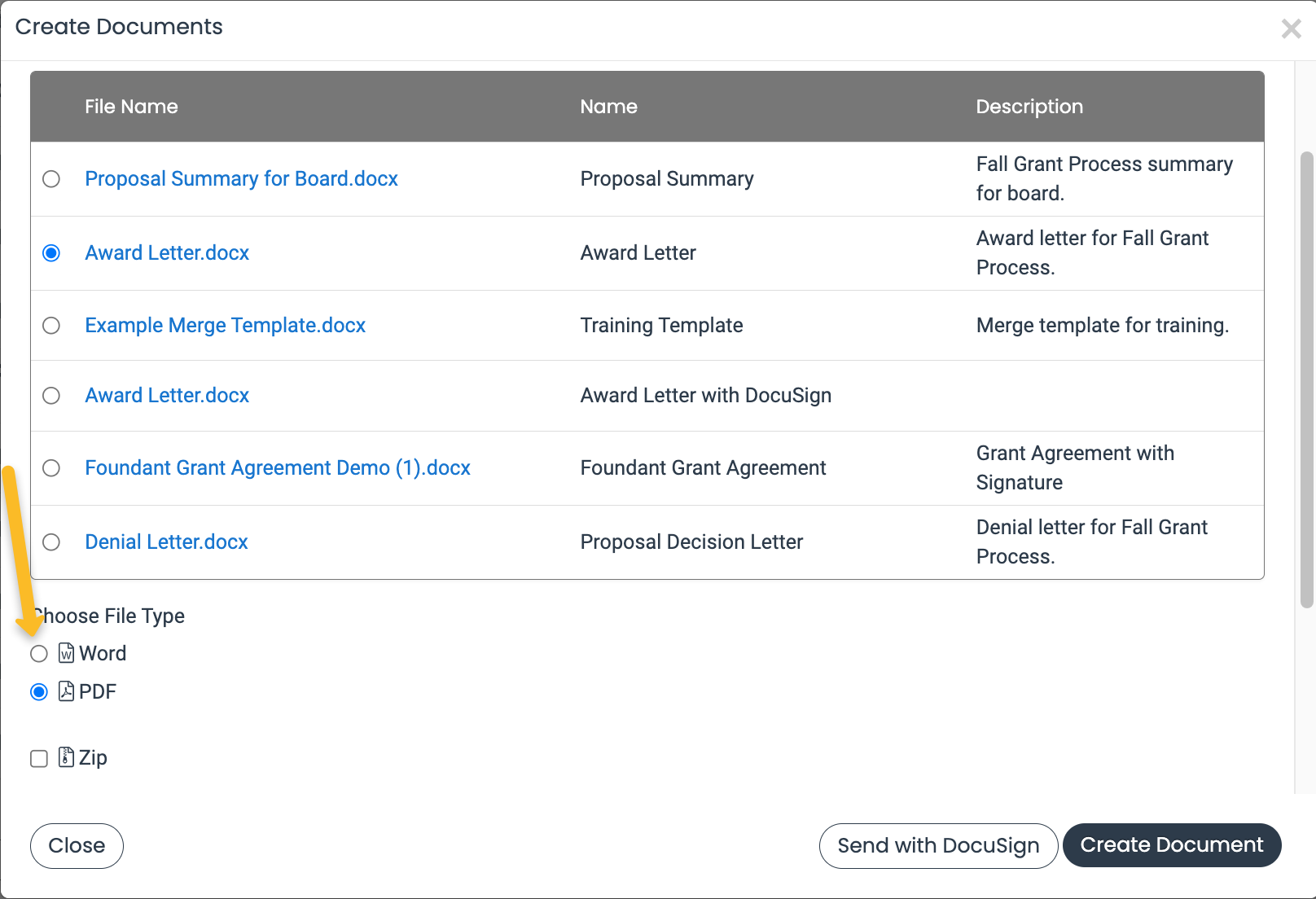
Task: Select the Award Letter with DocuSign radio button
Action: (51, 396)
